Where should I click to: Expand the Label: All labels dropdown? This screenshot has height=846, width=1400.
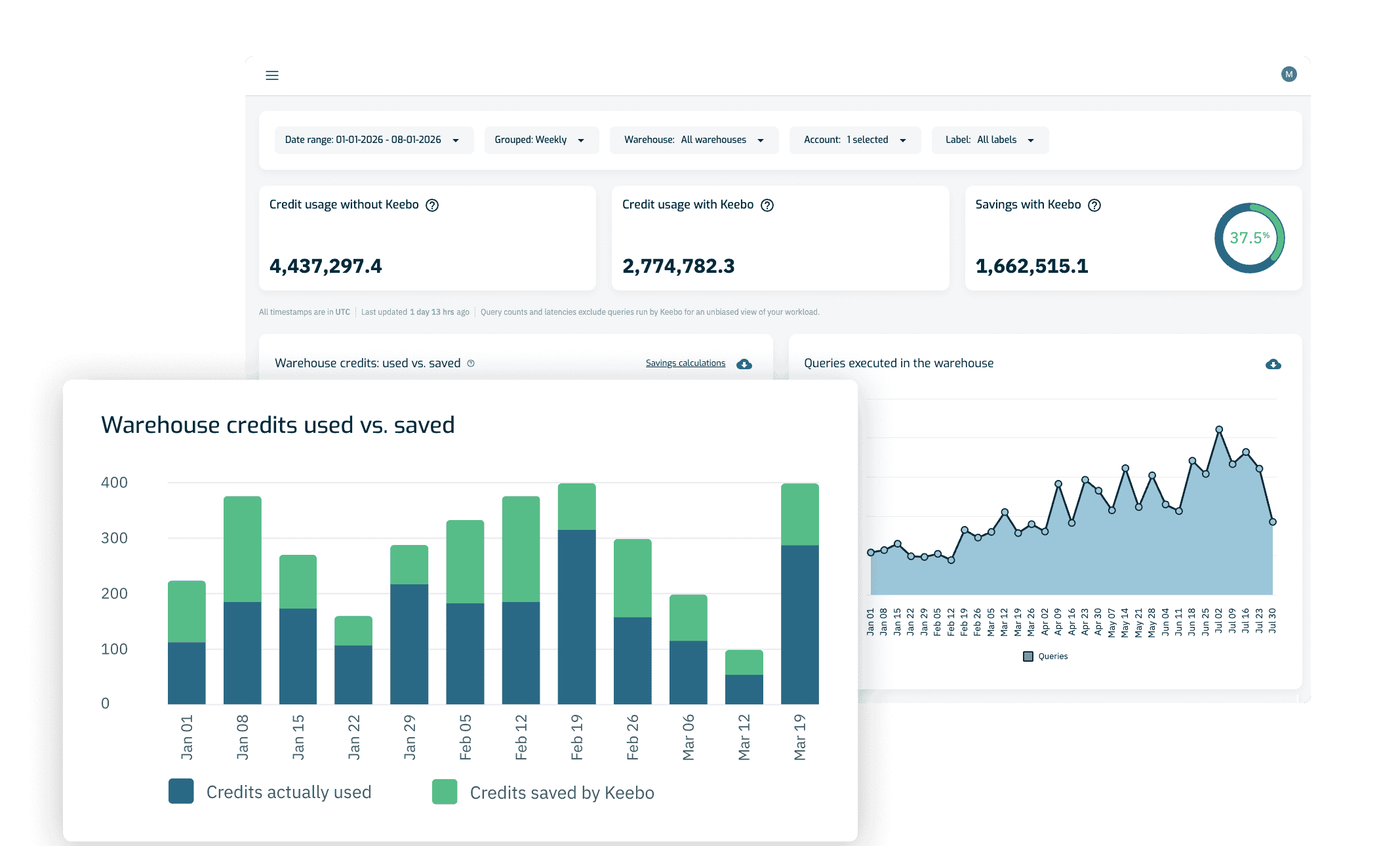click(x=990, y=140)
